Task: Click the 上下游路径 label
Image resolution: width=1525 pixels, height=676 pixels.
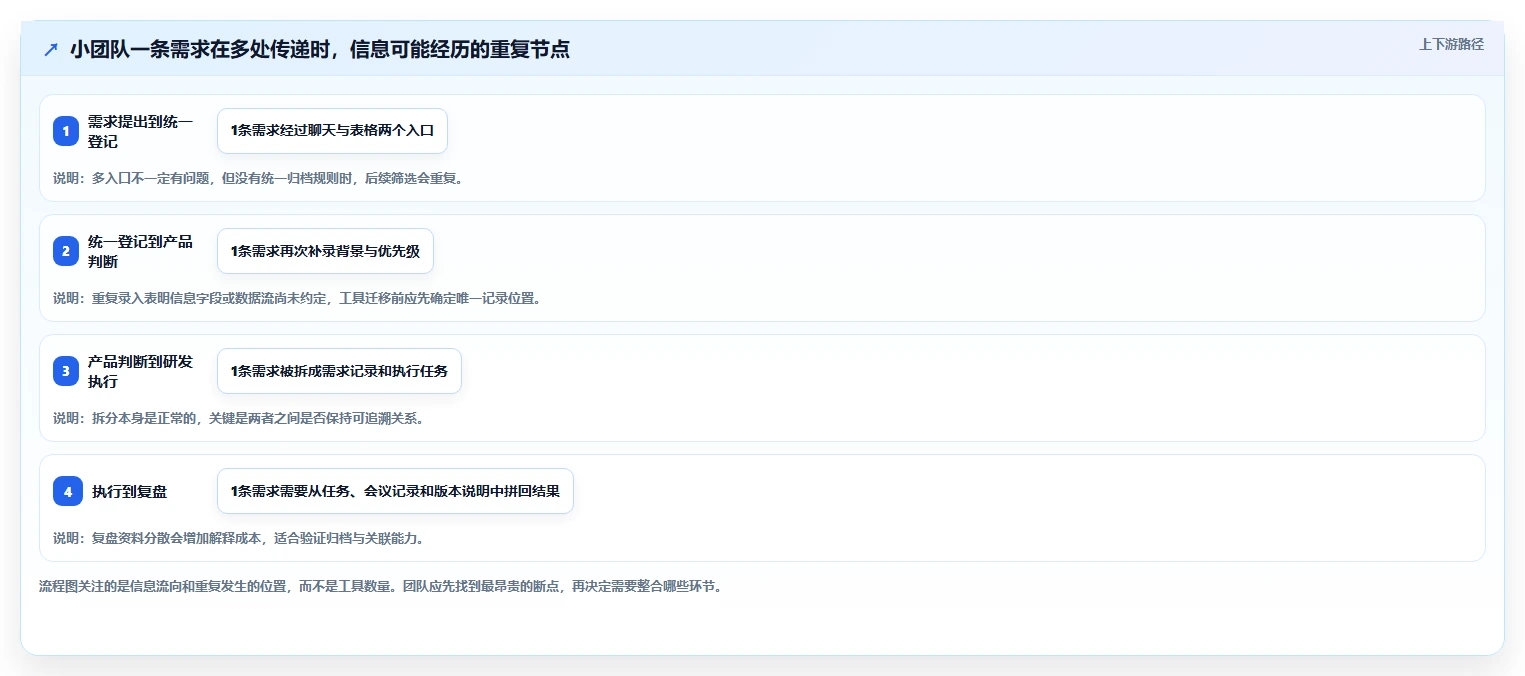Action: [x=1451, y=44]
